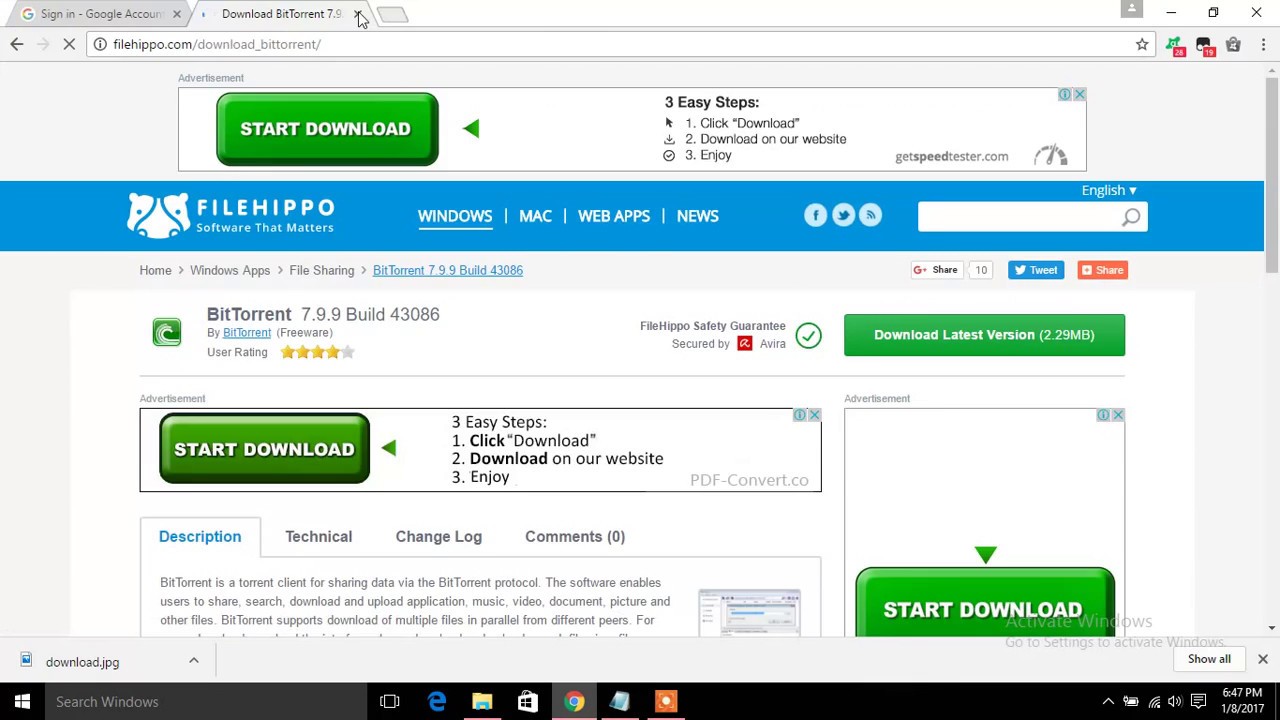Close the top banner advertisement
This screenshot has height=720, width=1280.
pos(1079,95)
